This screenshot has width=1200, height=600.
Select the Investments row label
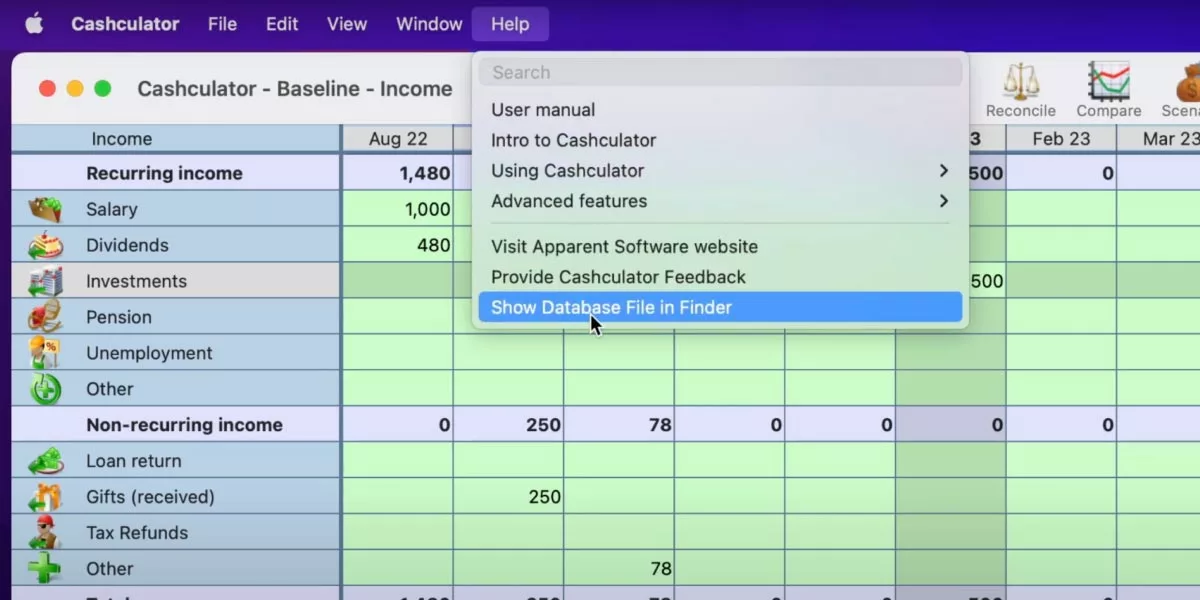pos(136,281)
